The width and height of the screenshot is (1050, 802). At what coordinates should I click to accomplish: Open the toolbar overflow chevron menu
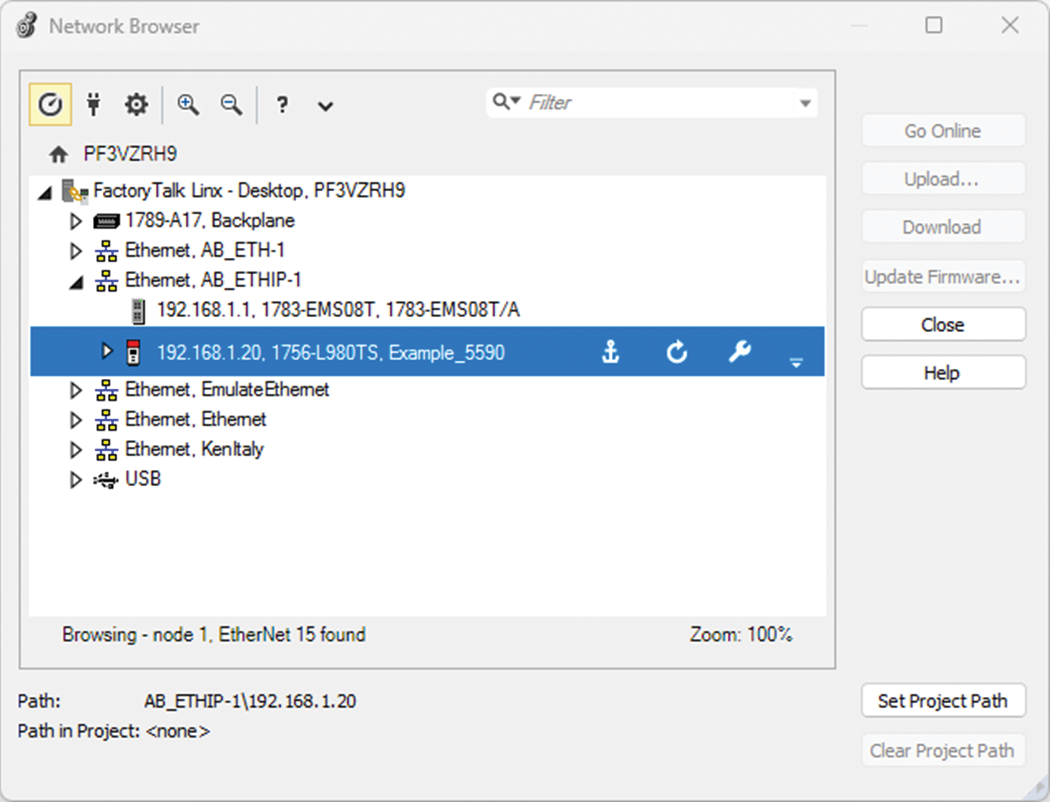[325, 104]
